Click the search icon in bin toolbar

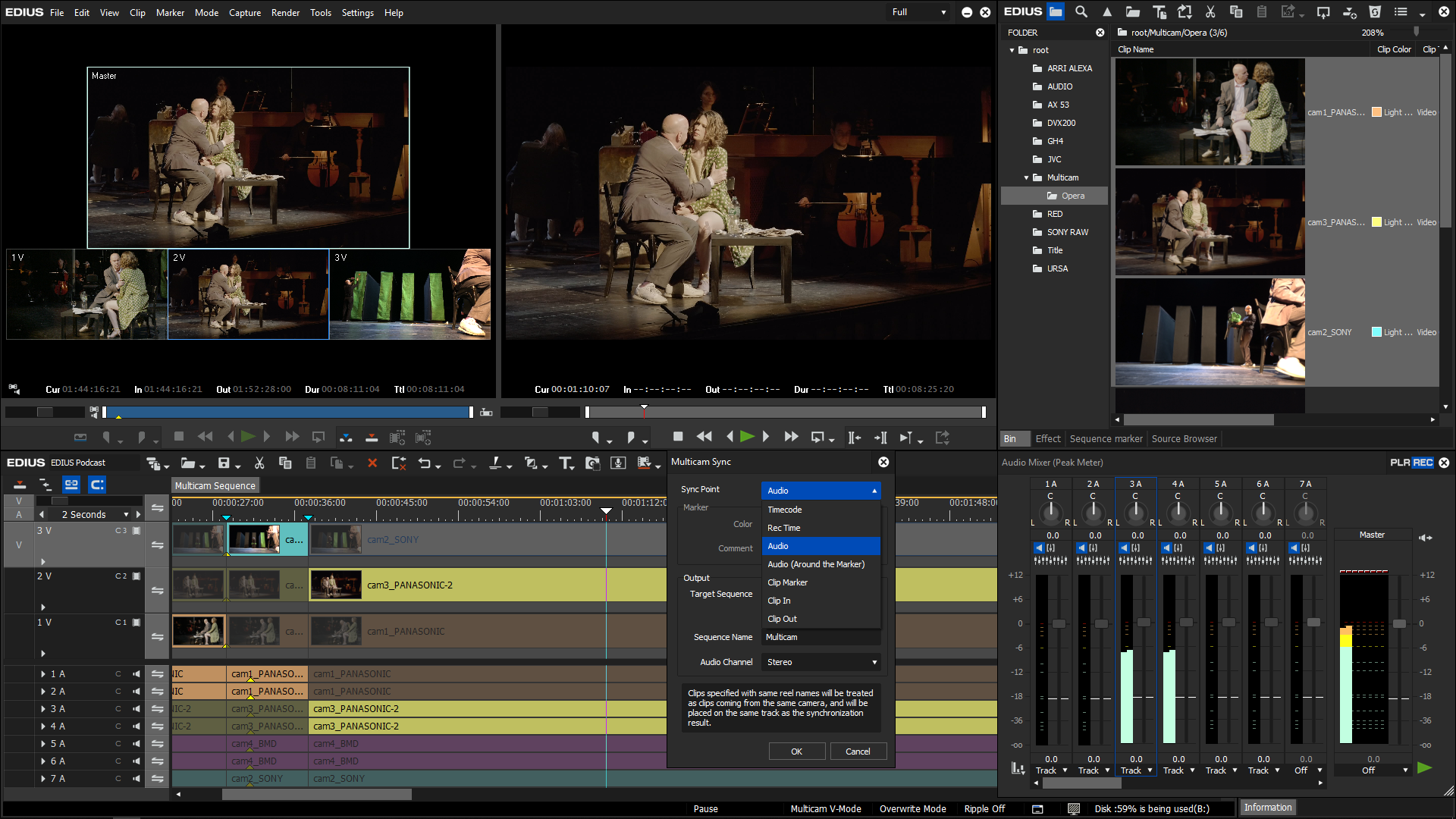[x=1081, y=12]
